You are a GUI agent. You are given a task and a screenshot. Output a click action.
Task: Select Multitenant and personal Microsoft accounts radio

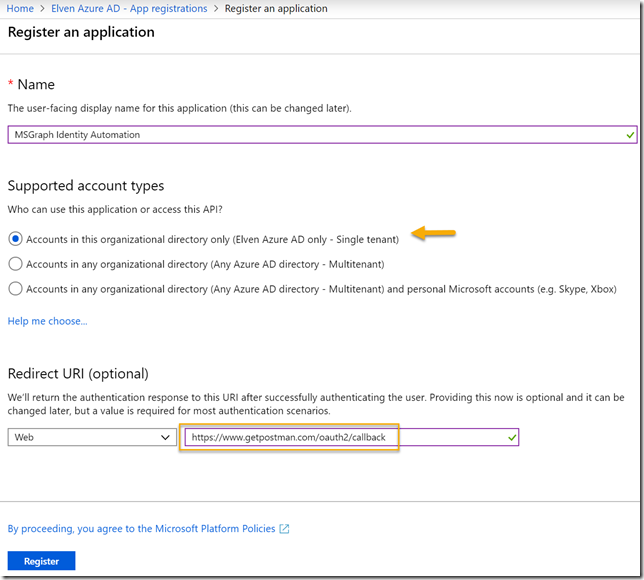tap(15, 289)
